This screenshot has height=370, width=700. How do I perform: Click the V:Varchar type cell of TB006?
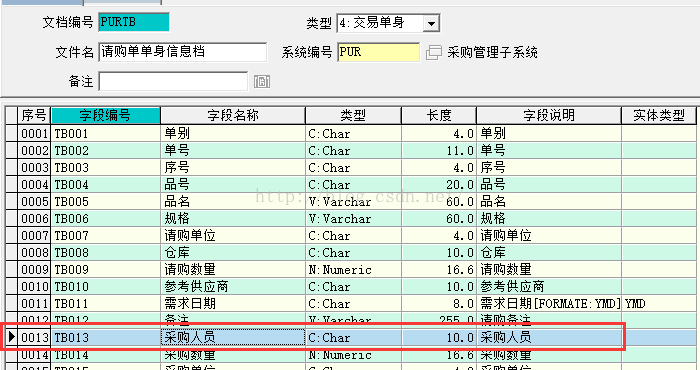click(x=353, y=218)
